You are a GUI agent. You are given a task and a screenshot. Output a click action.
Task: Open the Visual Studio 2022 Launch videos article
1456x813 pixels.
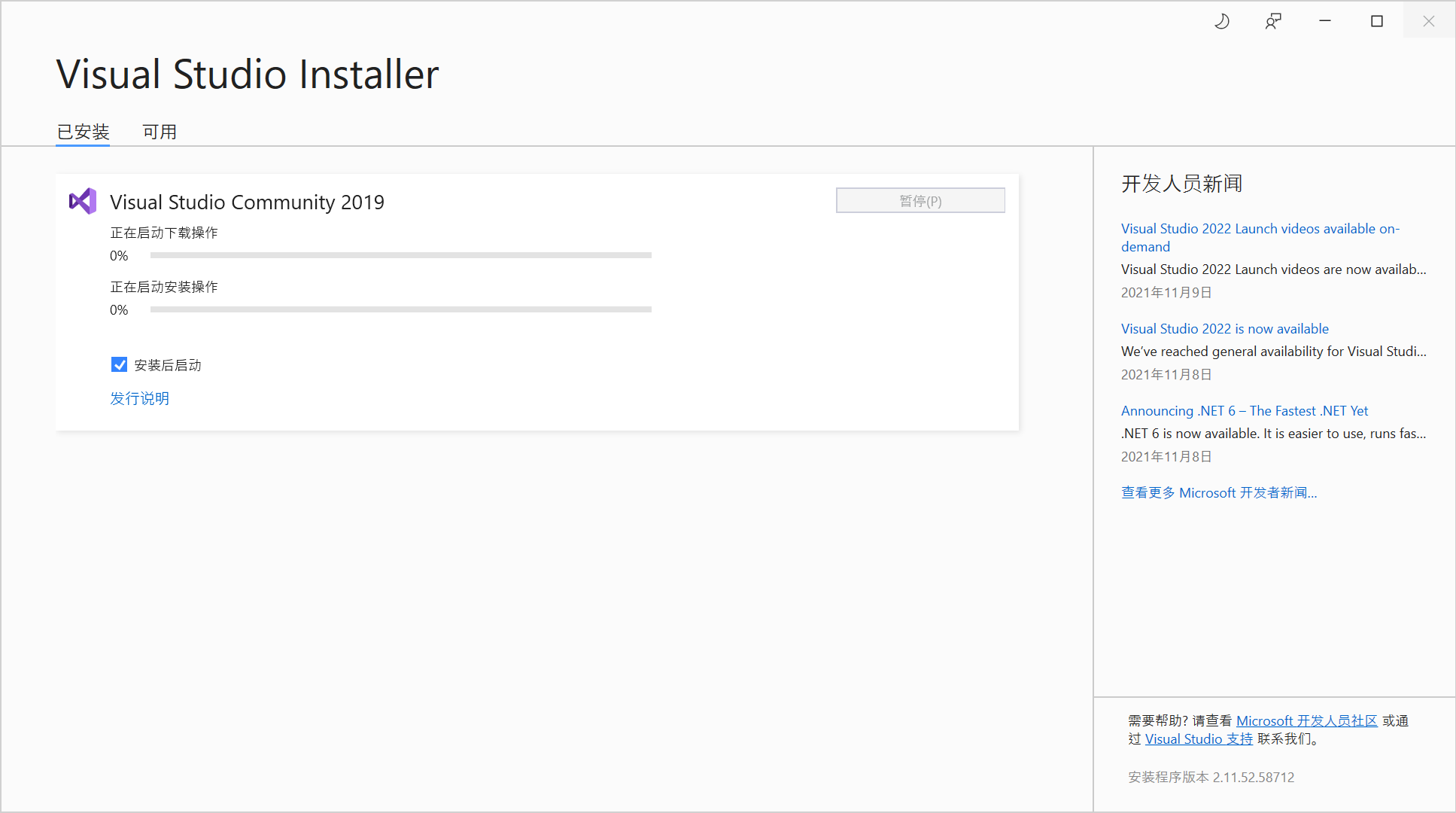(x=1260, y=237)
